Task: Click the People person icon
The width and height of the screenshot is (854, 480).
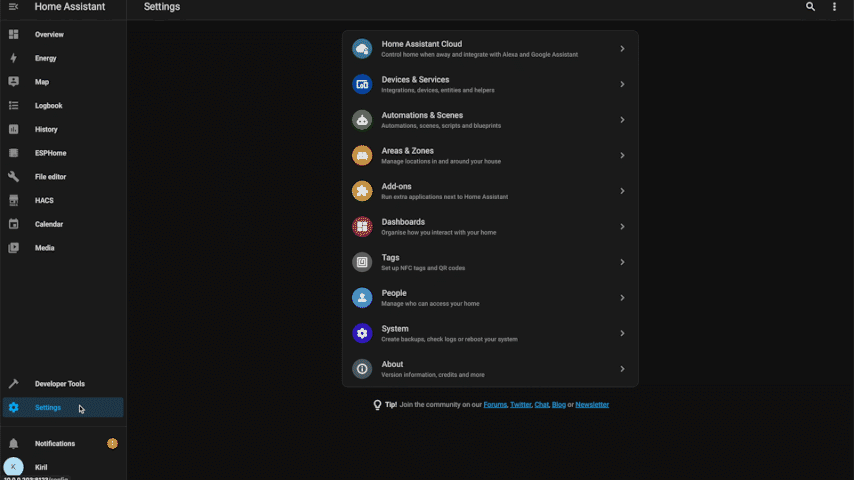Action: (x=362, y=297)
